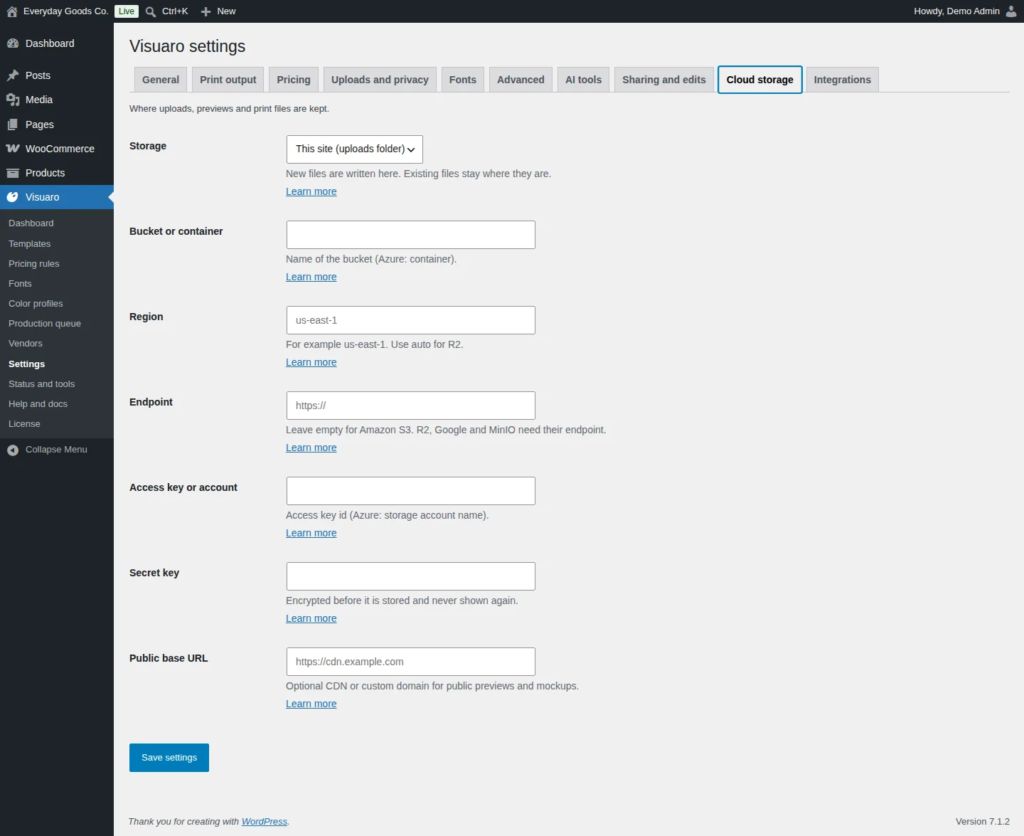
Task: Open Help and docs submenu item
Action: click(x=38, y=404)
